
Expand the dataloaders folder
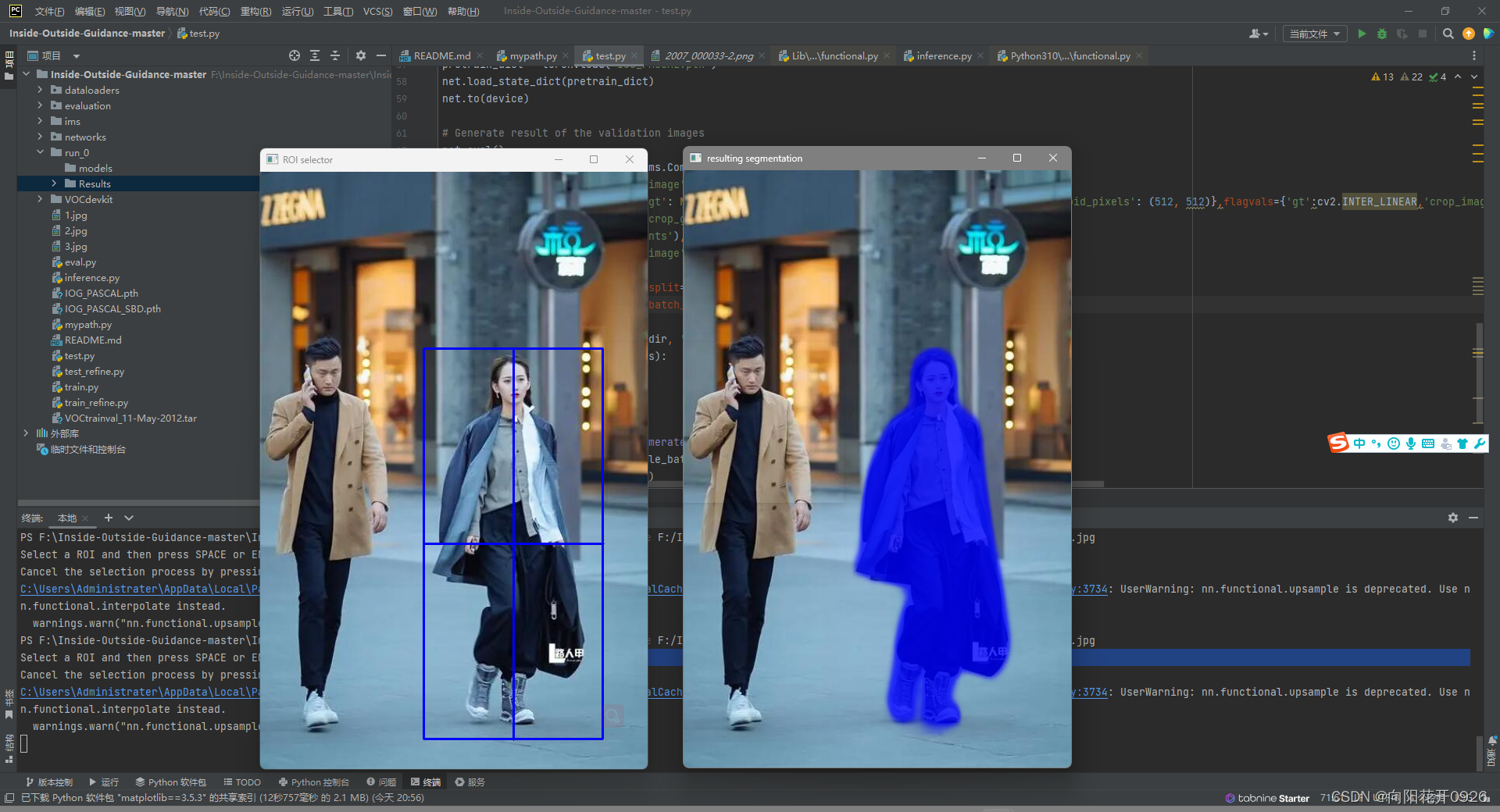[40, 90]
